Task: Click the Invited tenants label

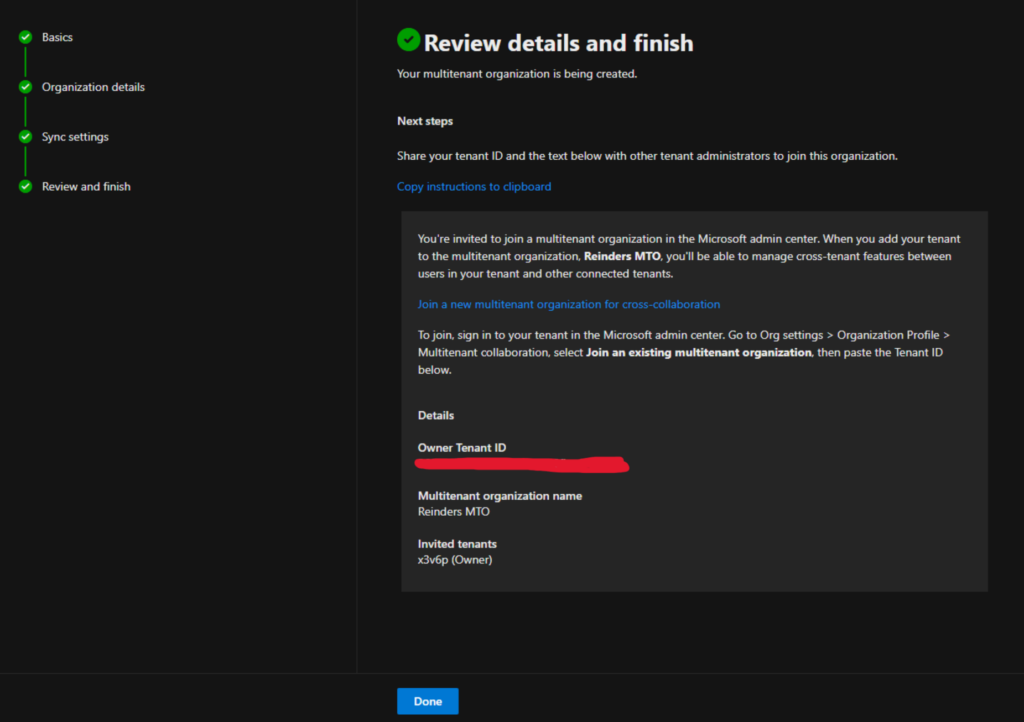Action: click(457, 544)
